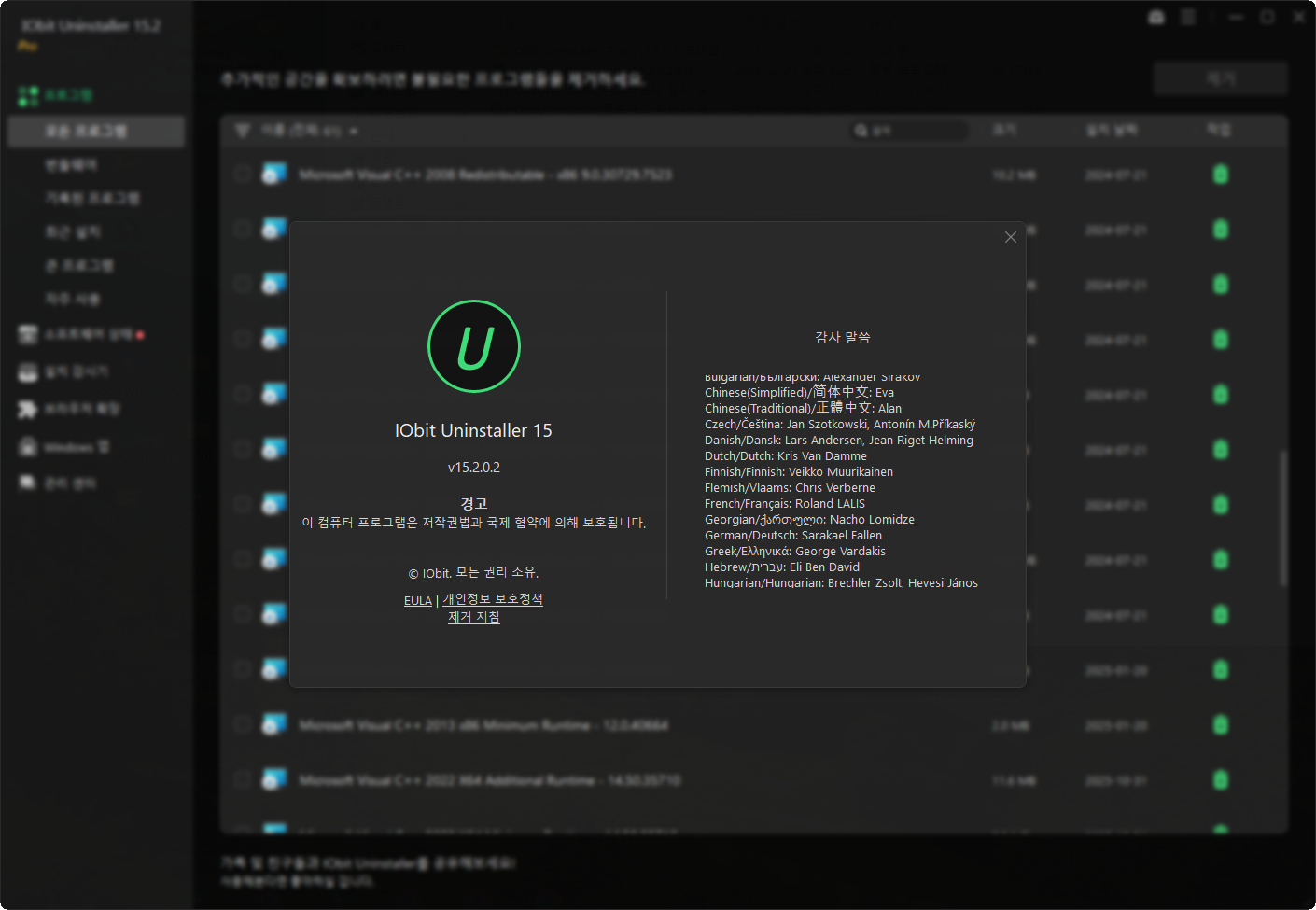
Task: Click the Flemish Chris Verberne line
Action: click(x=790, y=487)
